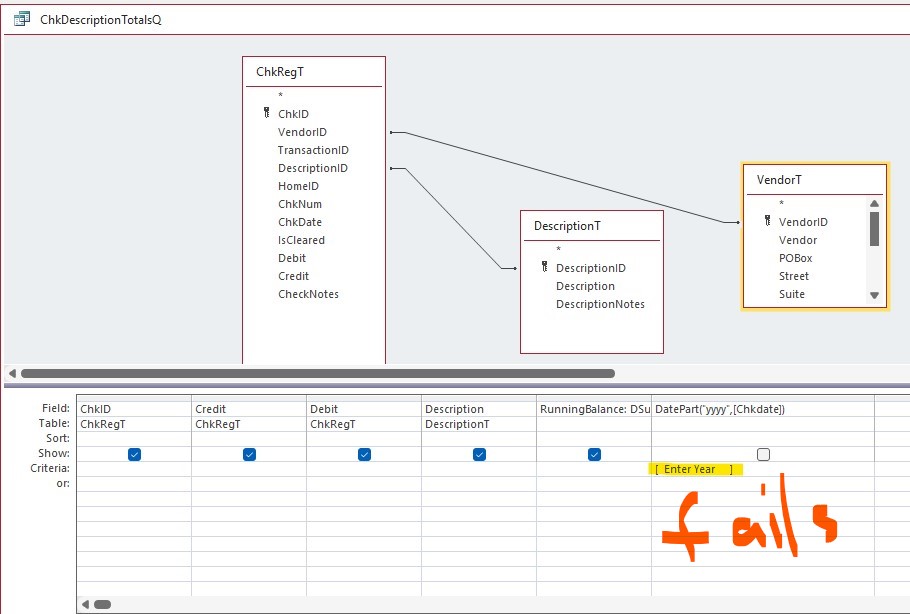Screen dimensions: 910x614
Task: Uncheck Show box for Description column
Action: [479, 454]
